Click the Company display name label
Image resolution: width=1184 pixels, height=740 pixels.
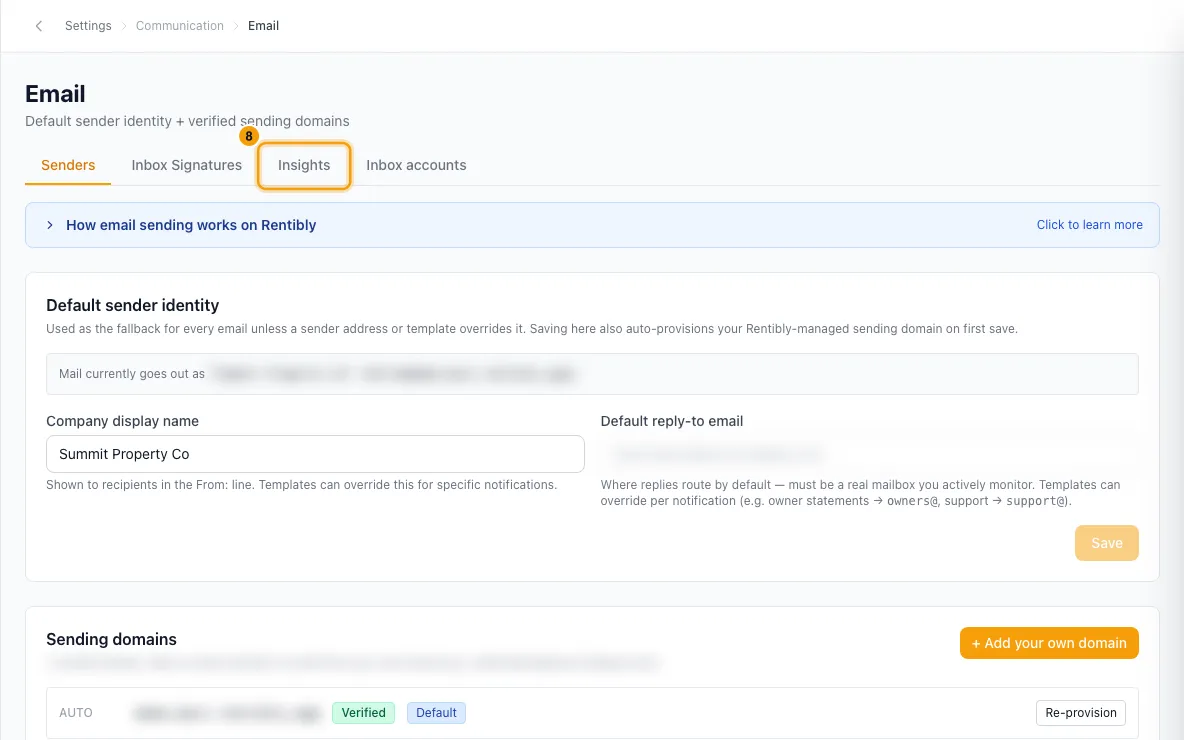pyautogui.click(x=122, y=421)
